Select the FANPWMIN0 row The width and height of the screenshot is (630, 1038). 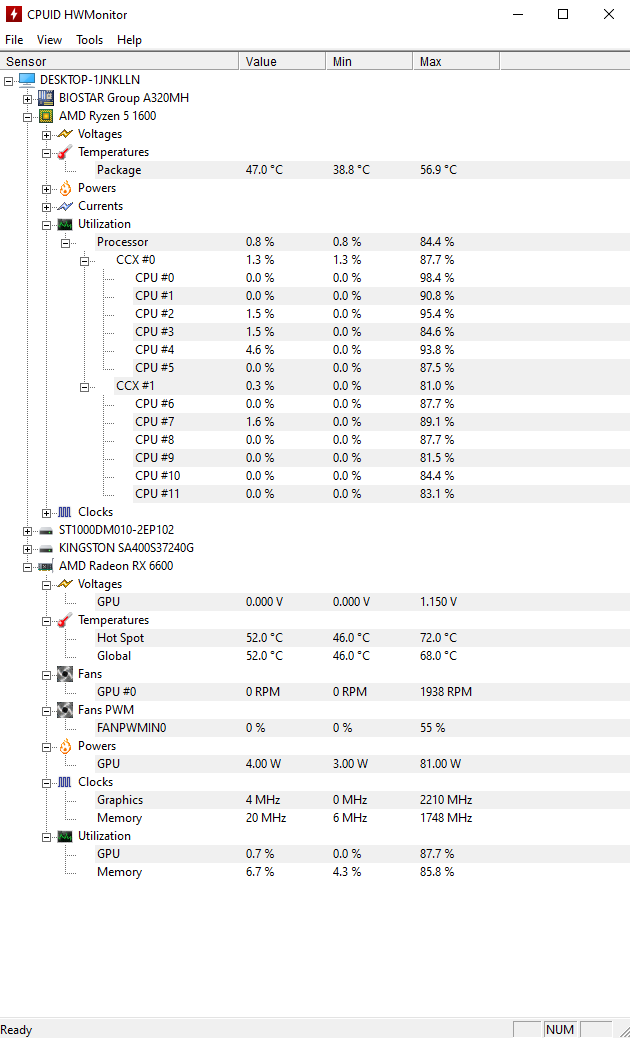click(x=363, y=728)
